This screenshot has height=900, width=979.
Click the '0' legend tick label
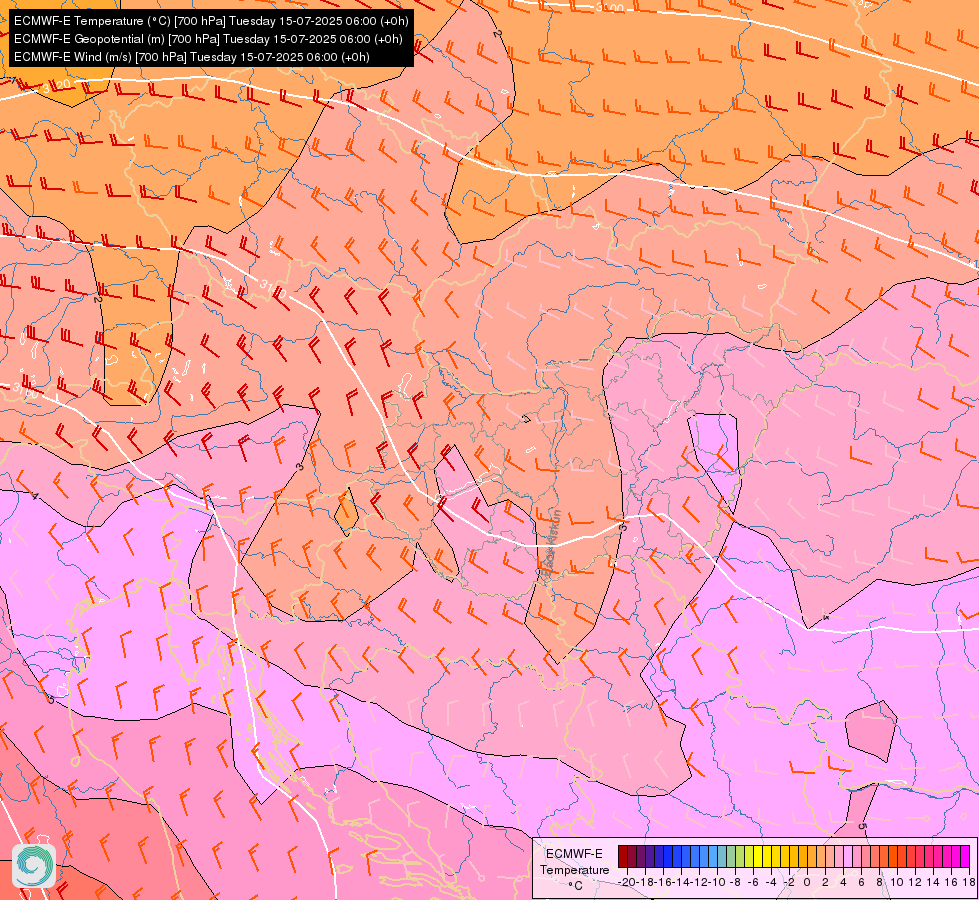(807, 883)
